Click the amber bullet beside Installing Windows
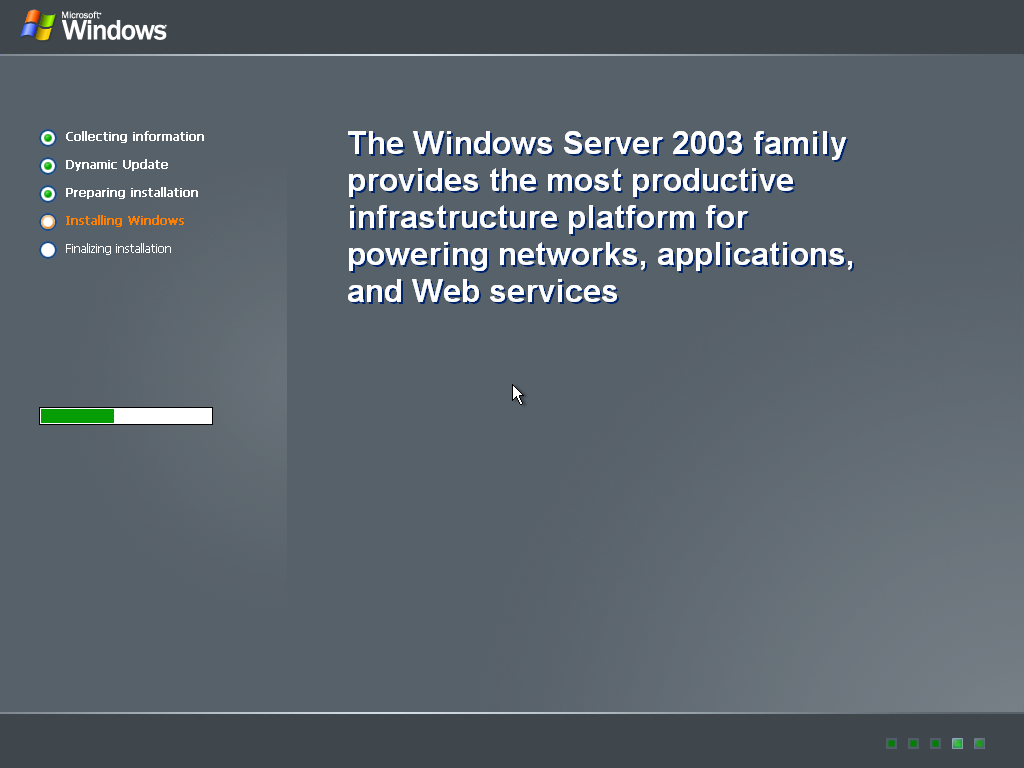 click(48, 221)
